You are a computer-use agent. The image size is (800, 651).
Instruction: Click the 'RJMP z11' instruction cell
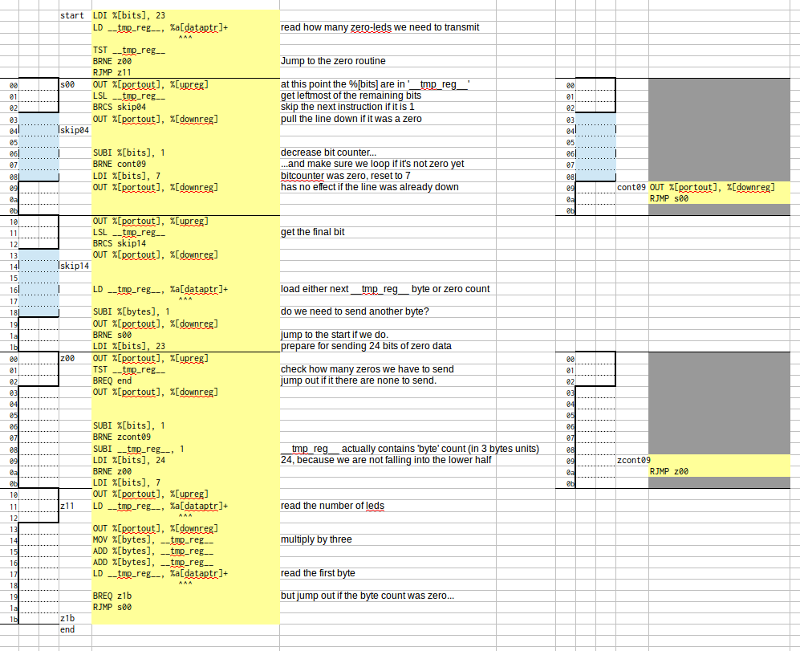click(112, 72)
